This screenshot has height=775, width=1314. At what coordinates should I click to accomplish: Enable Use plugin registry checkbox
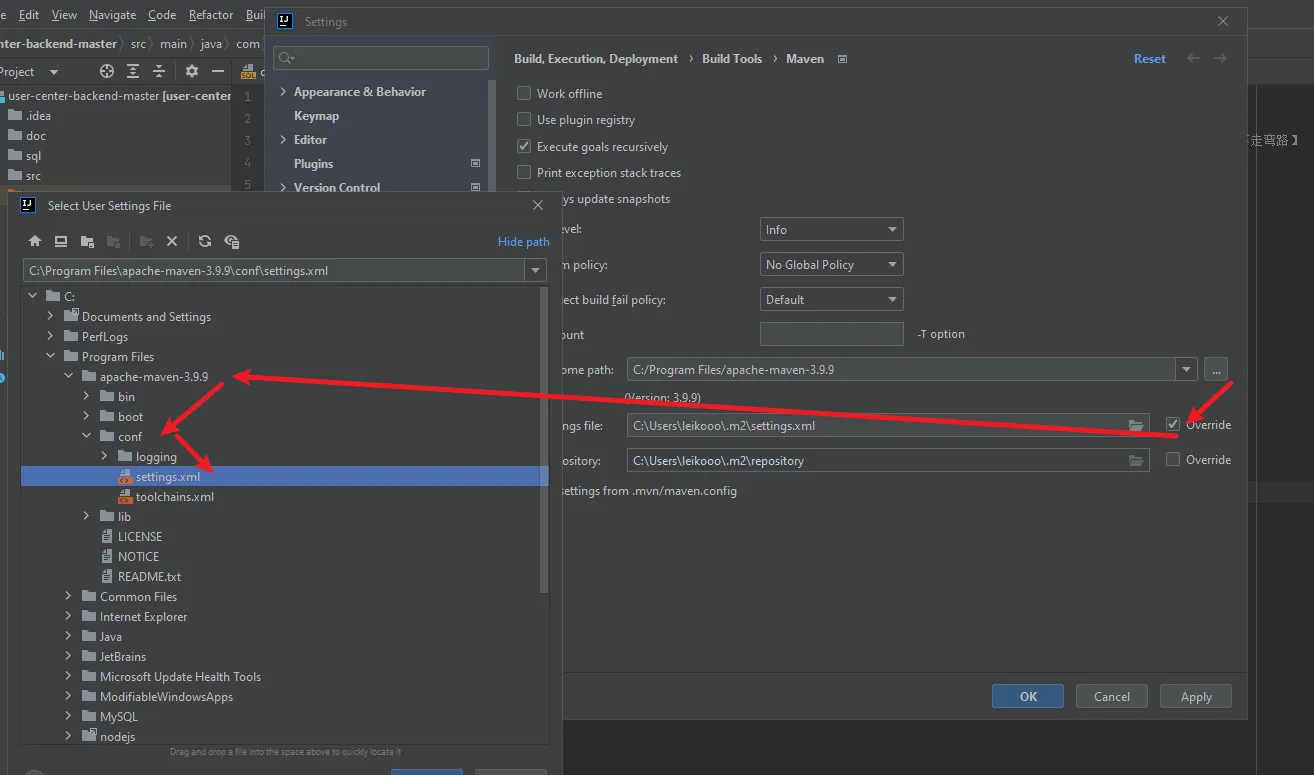pos(523,119)
